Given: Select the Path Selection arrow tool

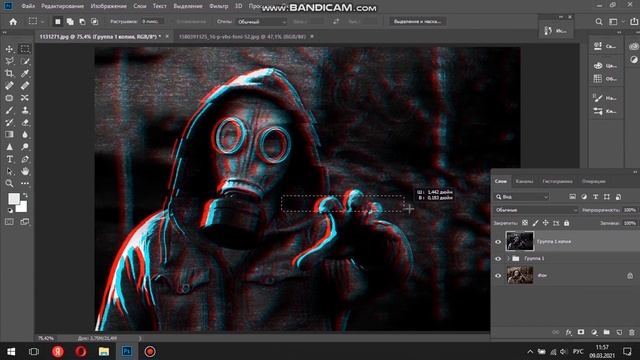Looking at the screenshot, I should pos(9,171).
